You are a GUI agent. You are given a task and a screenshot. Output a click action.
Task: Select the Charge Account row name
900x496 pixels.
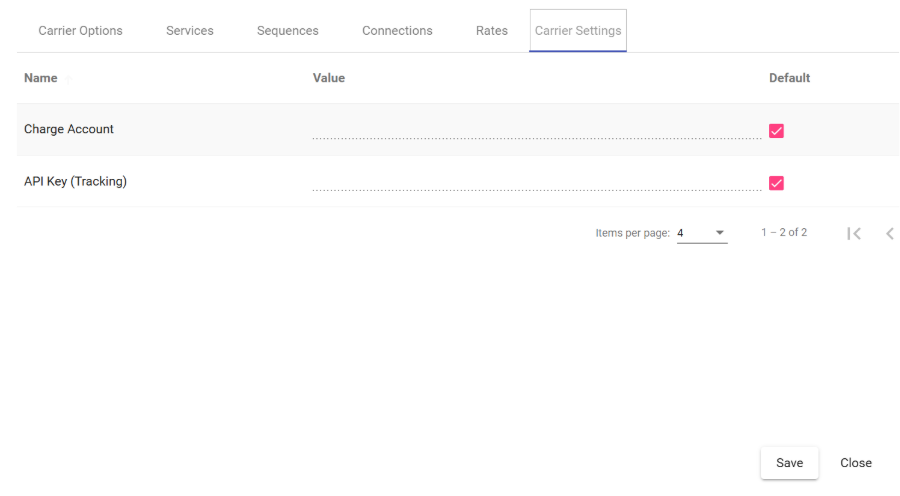(69, 129)
